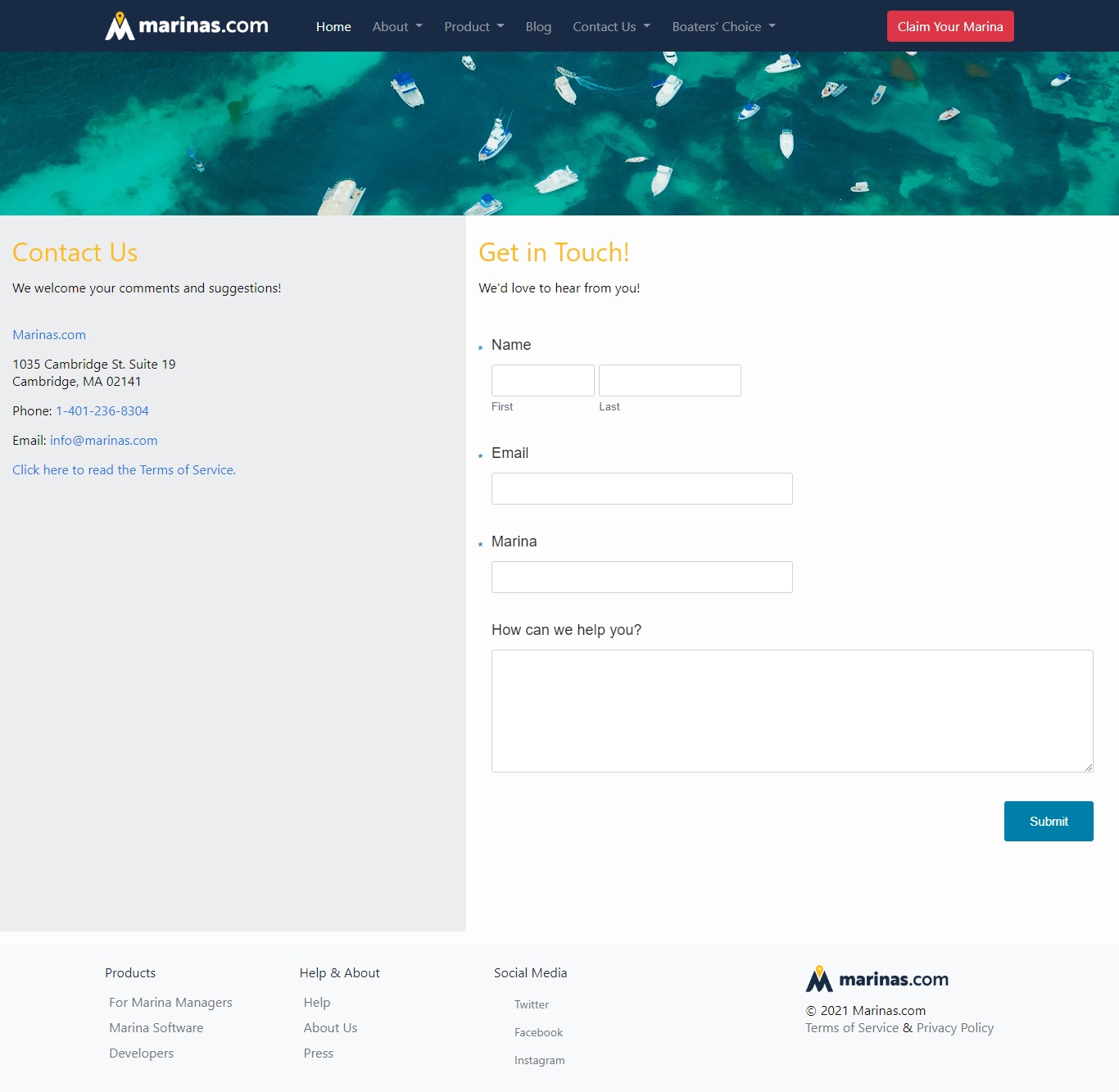
Task: Click the How can we help you text area
Action: tap(791, 710)
